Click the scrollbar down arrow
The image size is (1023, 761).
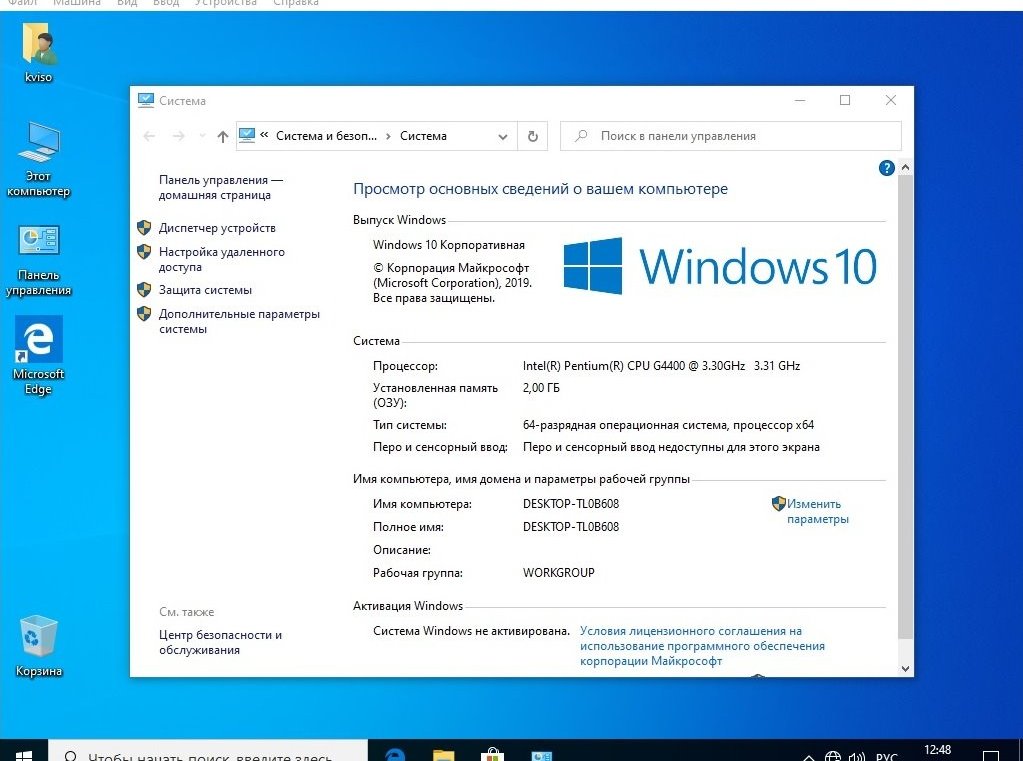pos(905,668)
